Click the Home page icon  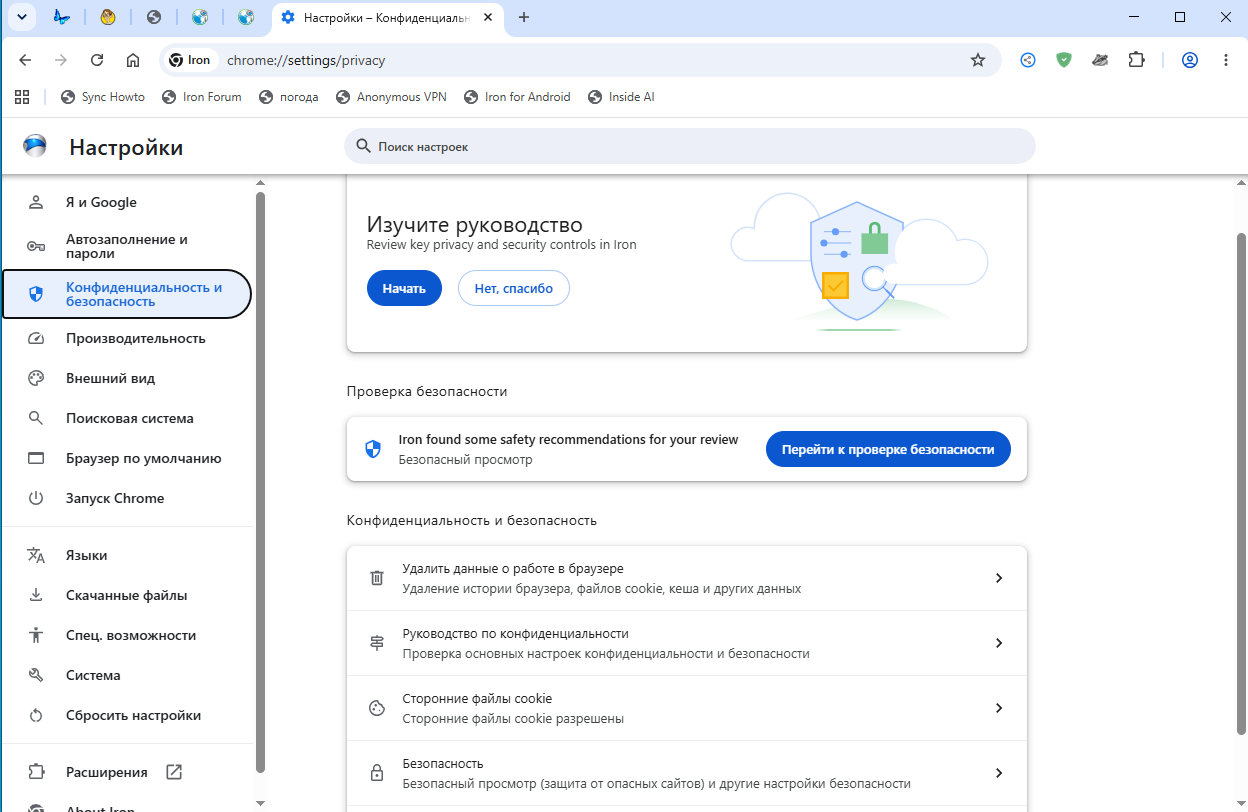pos(133,60)
